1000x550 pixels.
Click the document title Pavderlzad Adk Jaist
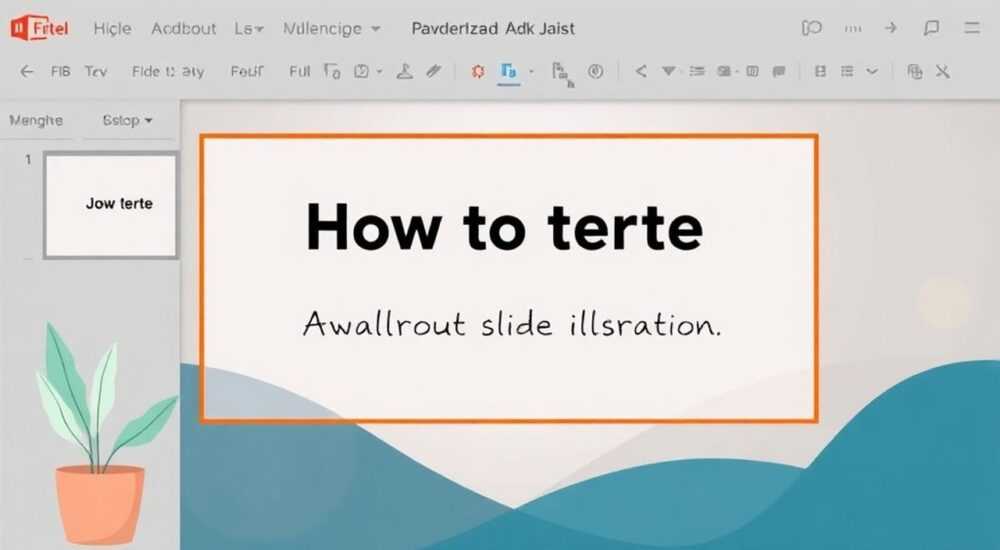pos(493,29)
